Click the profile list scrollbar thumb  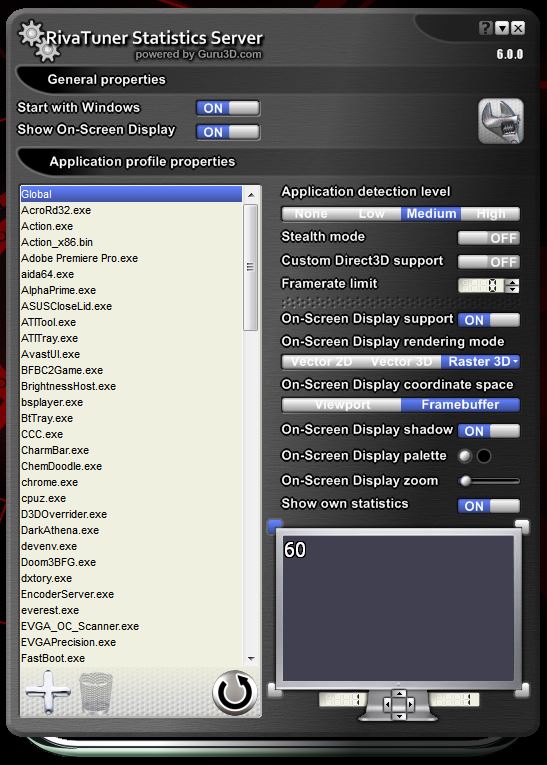(x=250, y=267)
